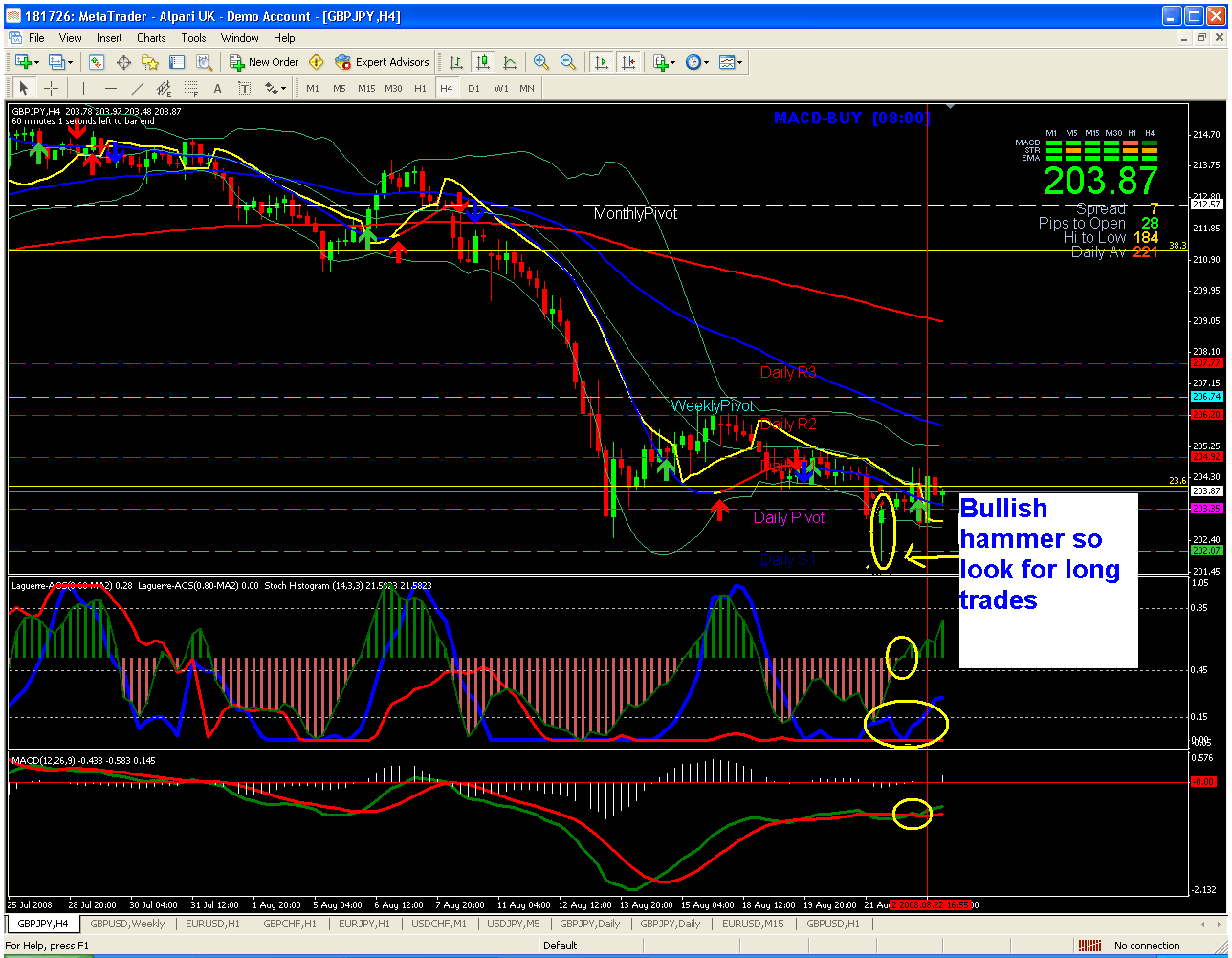Switch to the GBPCHF,H1 chart tab
Image resolution: width=1232 pixels, height=958 pixels.
(x=292, y=924)
